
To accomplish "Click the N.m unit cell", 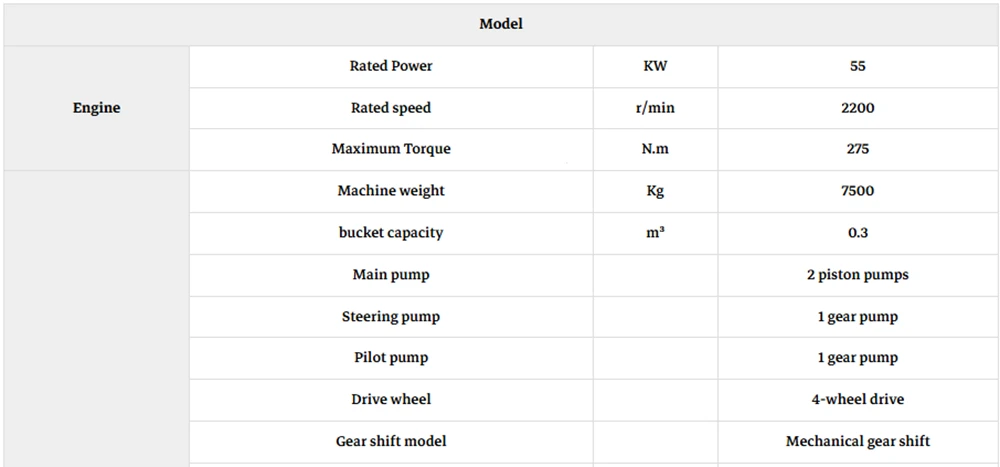I will point(655,149).
